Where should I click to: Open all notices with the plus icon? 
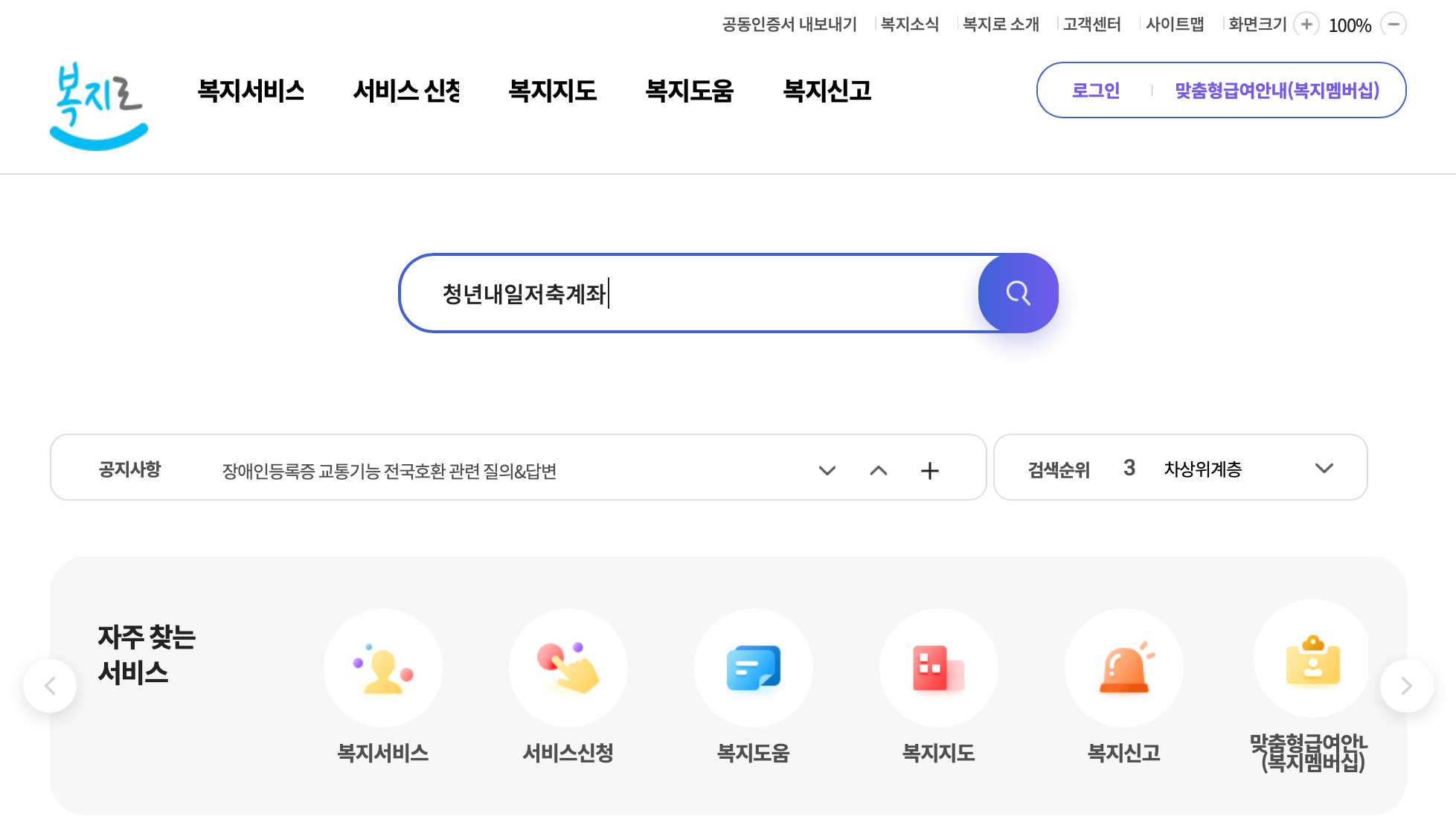(x=929, y=470)
